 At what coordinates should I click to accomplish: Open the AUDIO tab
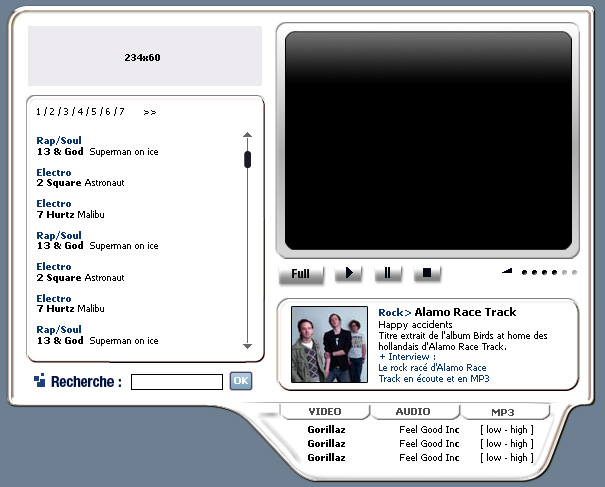pyautogui.click(x=413, y=412)
